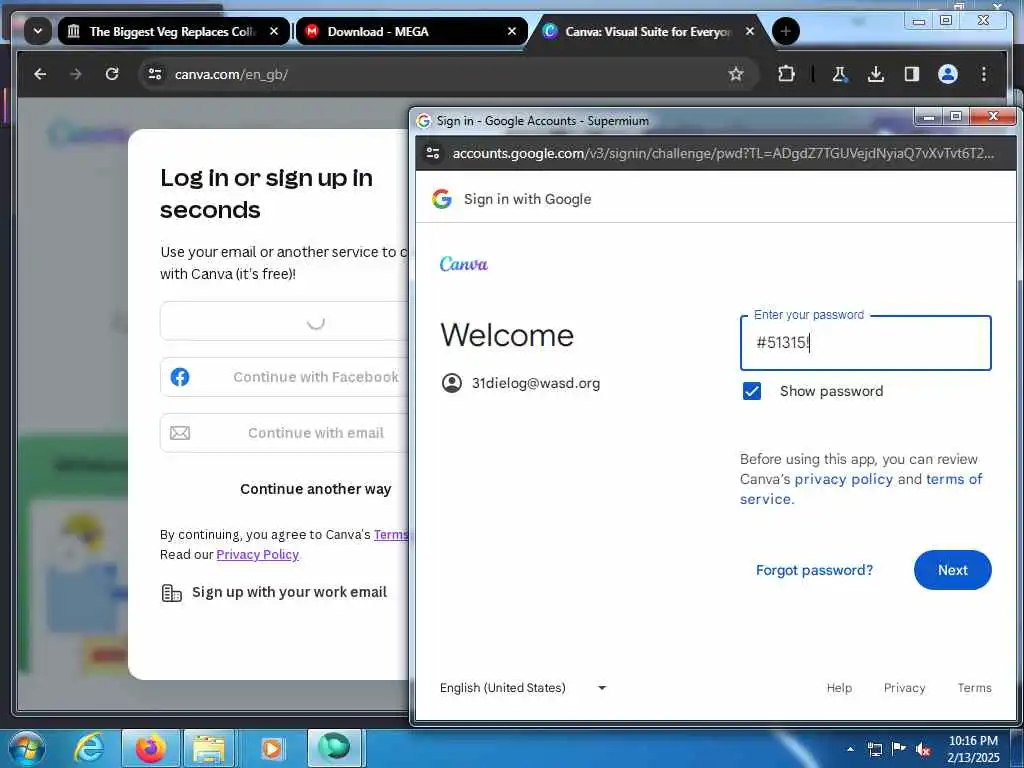Add a new tab with plus button
Viewport: 1024px width, 768px height.
point(786,31)
